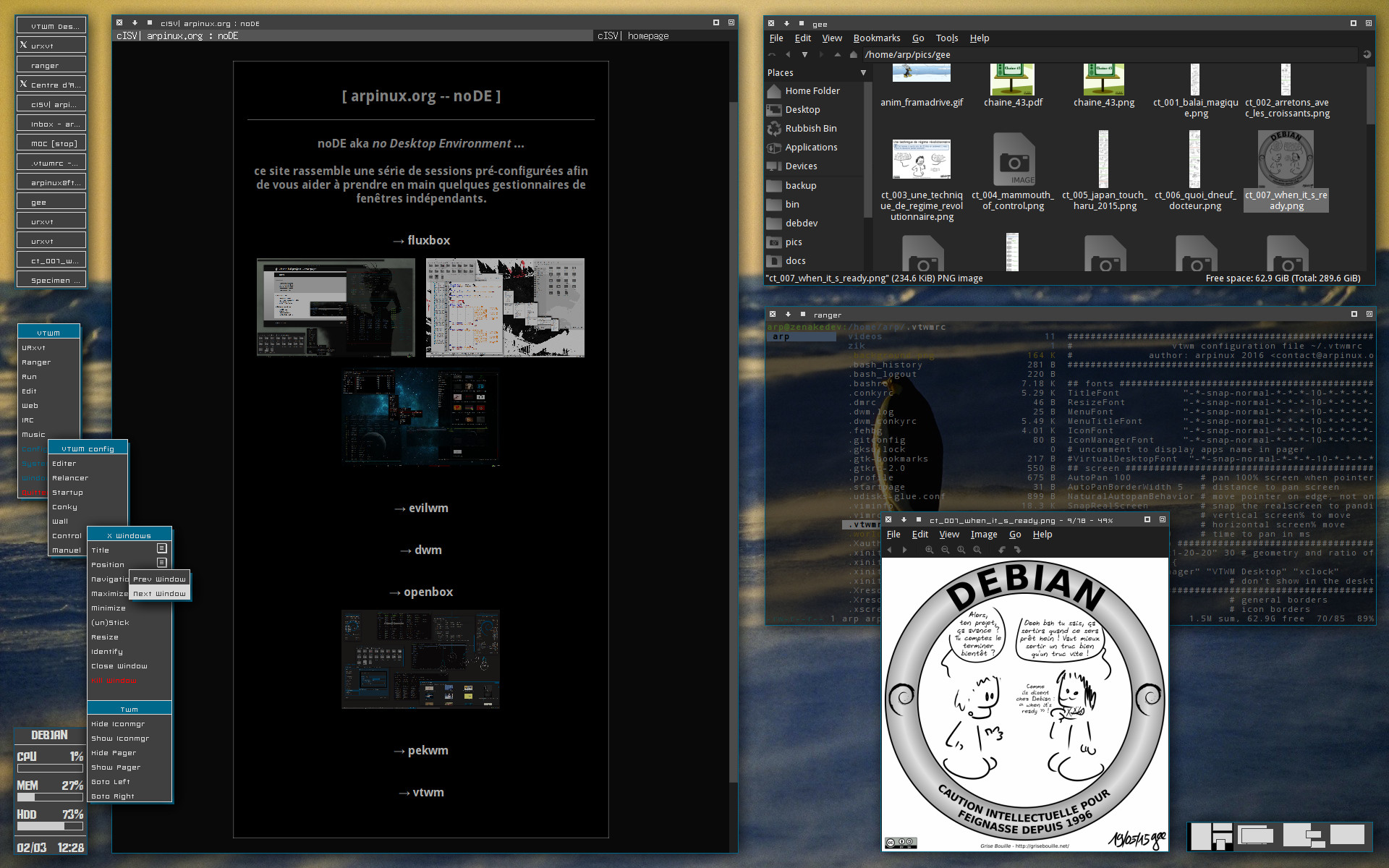The height and width of the screenshot is (868, 1389).
Task: Go to previous image in viewer
Action: [890, 550]
